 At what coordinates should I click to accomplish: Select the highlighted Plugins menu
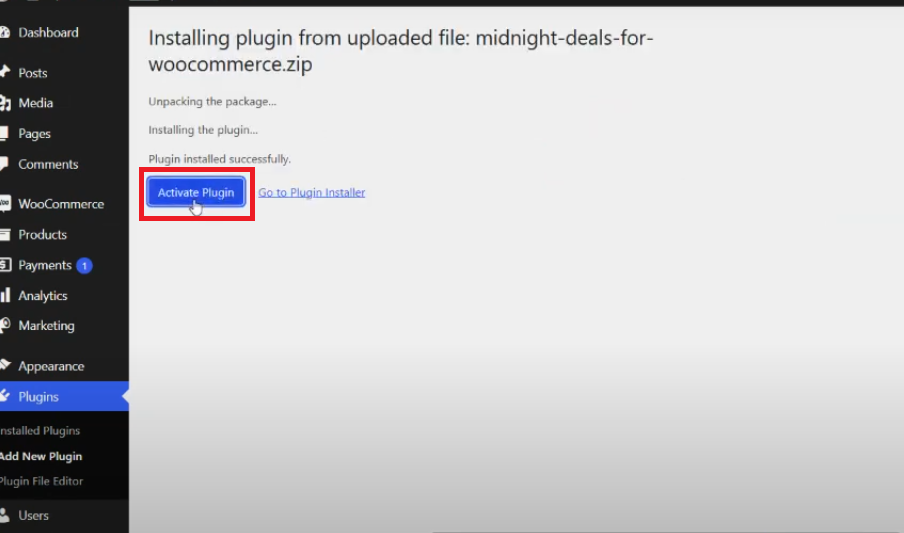click(39, 397)
